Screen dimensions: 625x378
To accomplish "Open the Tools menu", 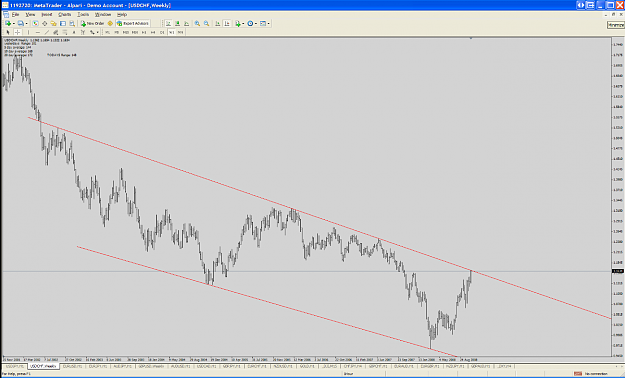I will [x=83, y=14].
